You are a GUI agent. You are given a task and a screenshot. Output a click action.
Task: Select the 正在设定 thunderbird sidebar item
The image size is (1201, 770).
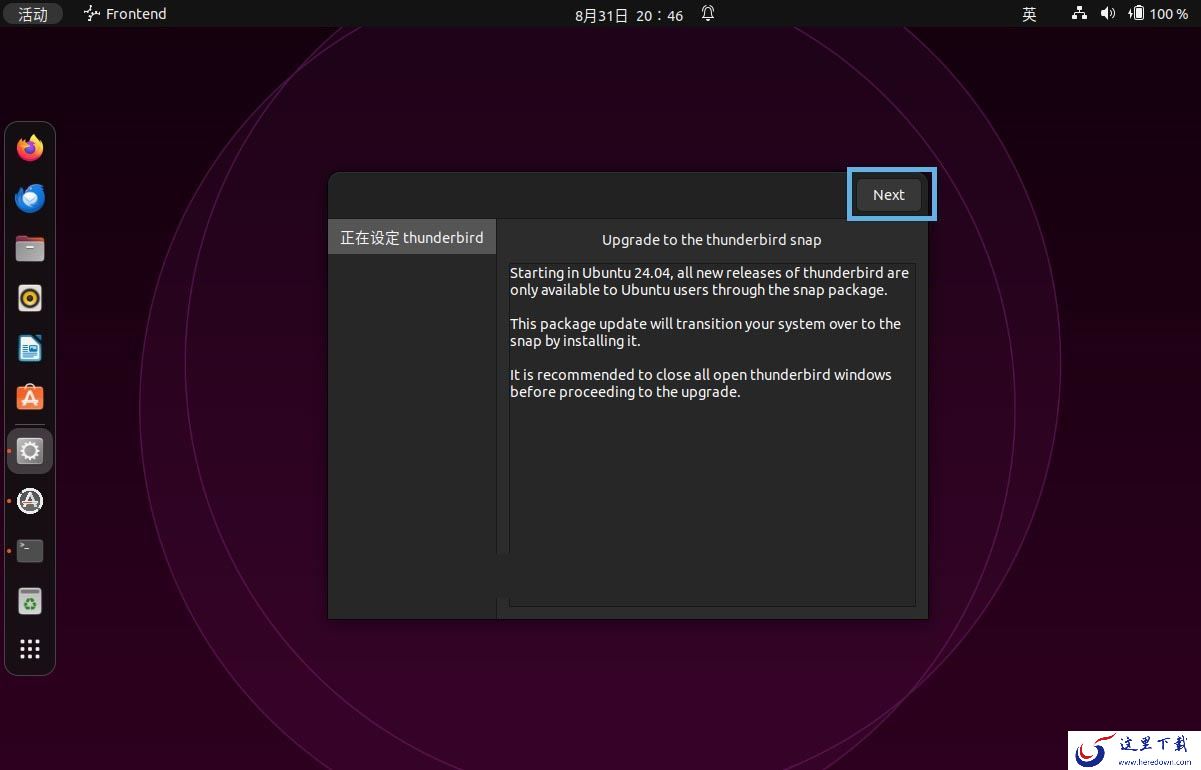pos(412,237)
